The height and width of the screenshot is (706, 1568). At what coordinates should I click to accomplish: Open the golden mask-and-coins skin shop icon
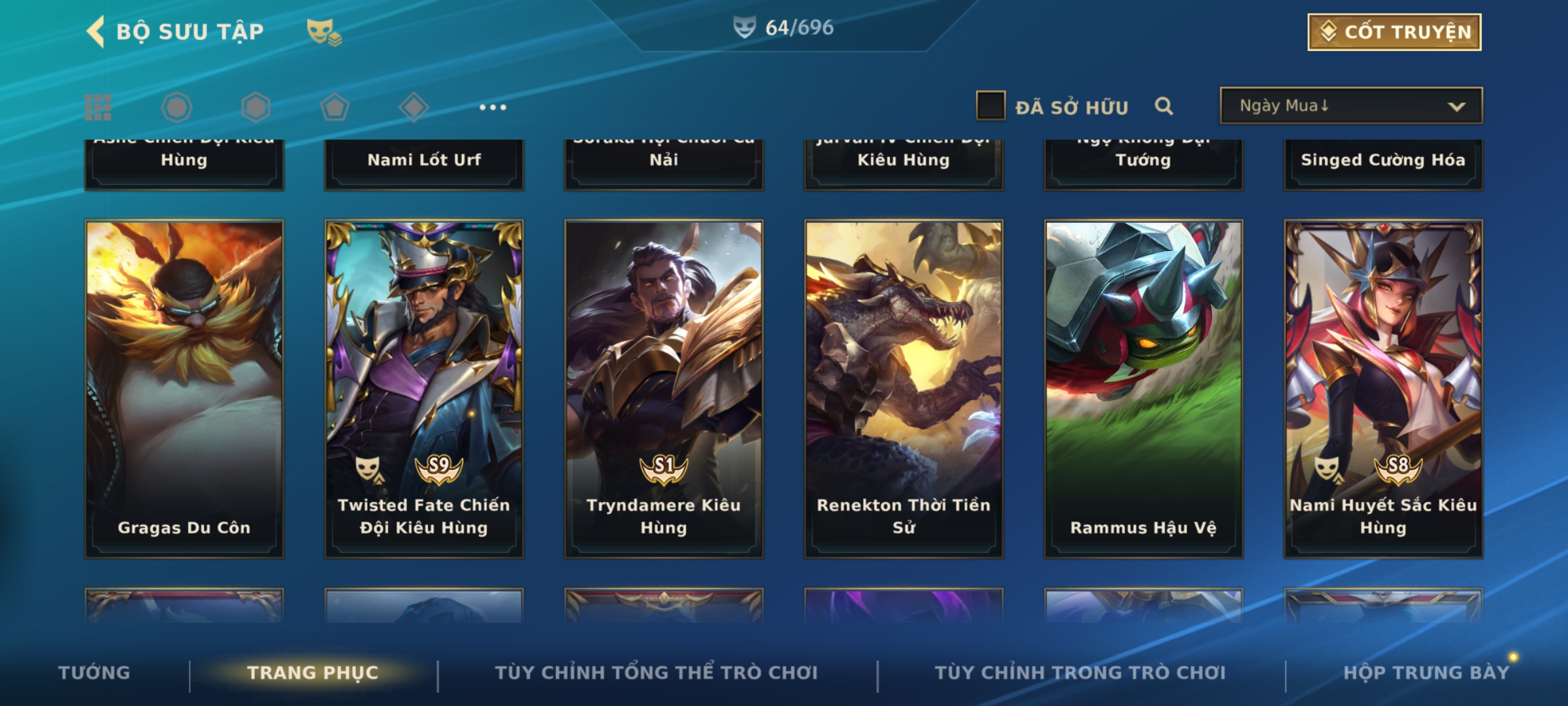point(324,31)
